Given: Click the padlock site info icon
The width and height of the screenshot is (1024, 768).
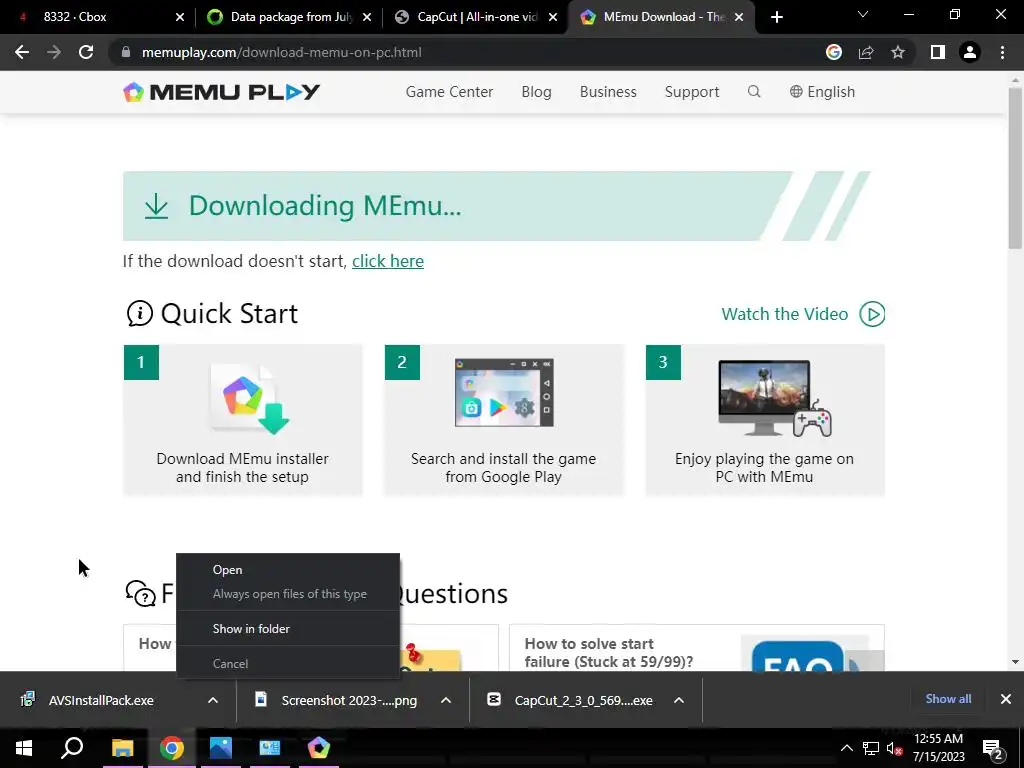Looking at the screenshot, I should (126, 52).
